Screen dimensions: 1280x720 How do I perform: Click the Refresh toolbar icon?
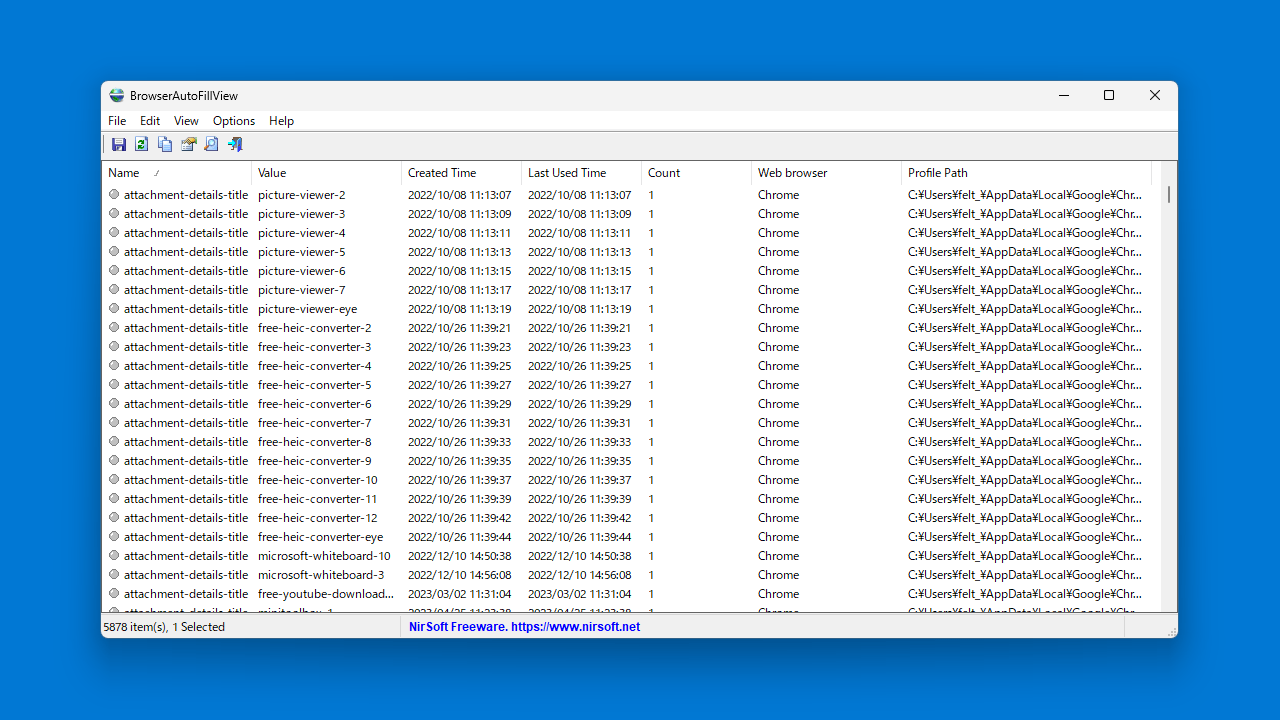(x=141, y=145)
